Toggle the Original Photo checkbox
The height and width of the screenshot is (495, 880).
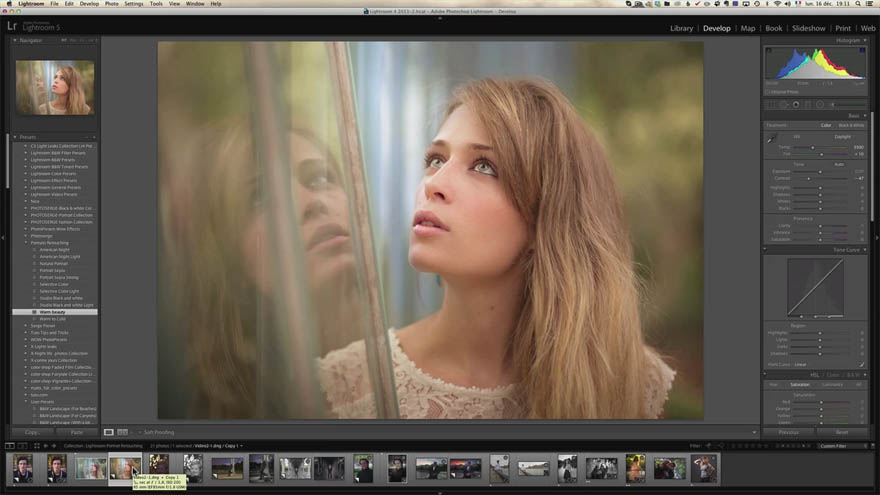click(767, 91)
